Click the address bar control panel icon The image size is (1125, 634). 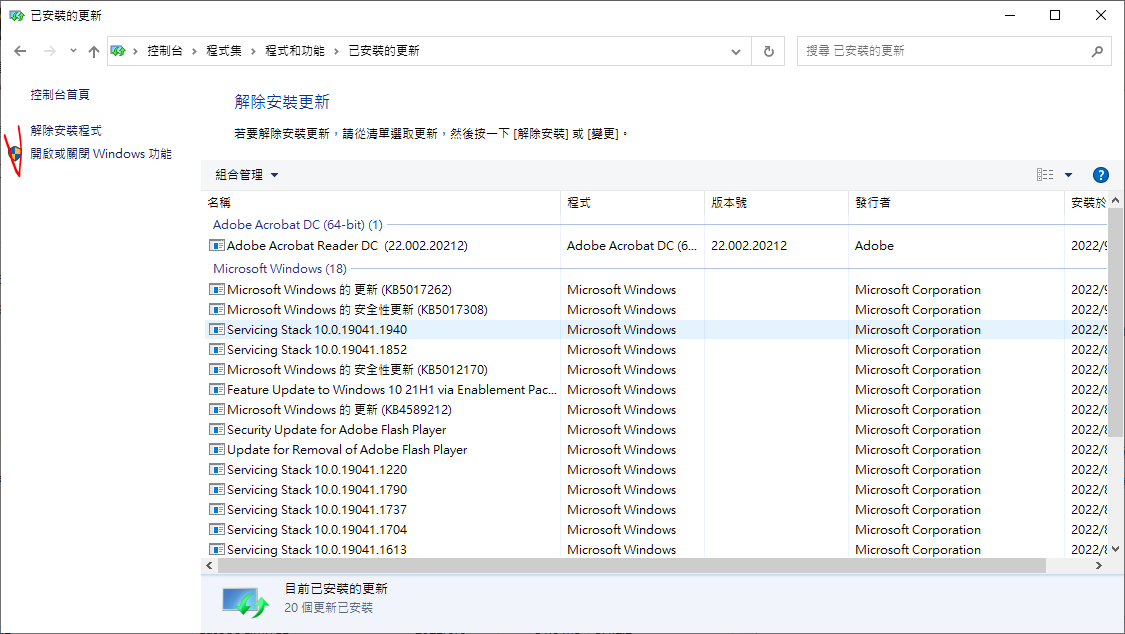118,51
